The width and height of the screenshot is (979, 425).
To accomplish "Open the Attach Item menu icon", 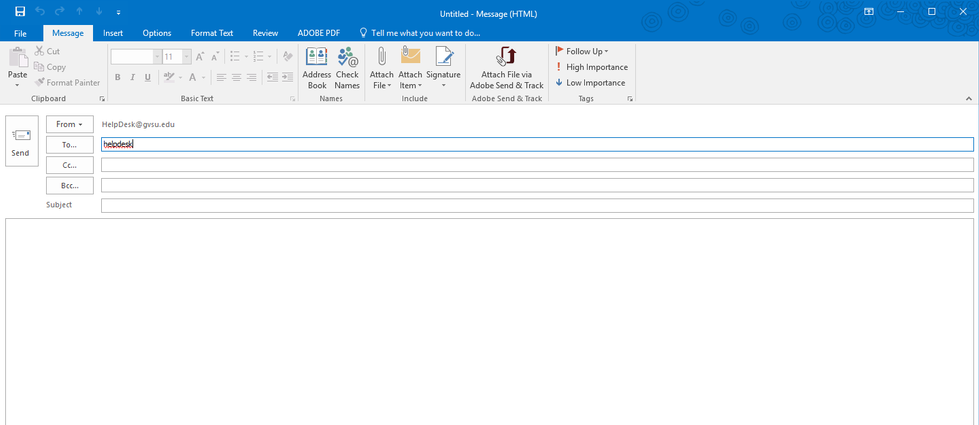I will 410,68.
